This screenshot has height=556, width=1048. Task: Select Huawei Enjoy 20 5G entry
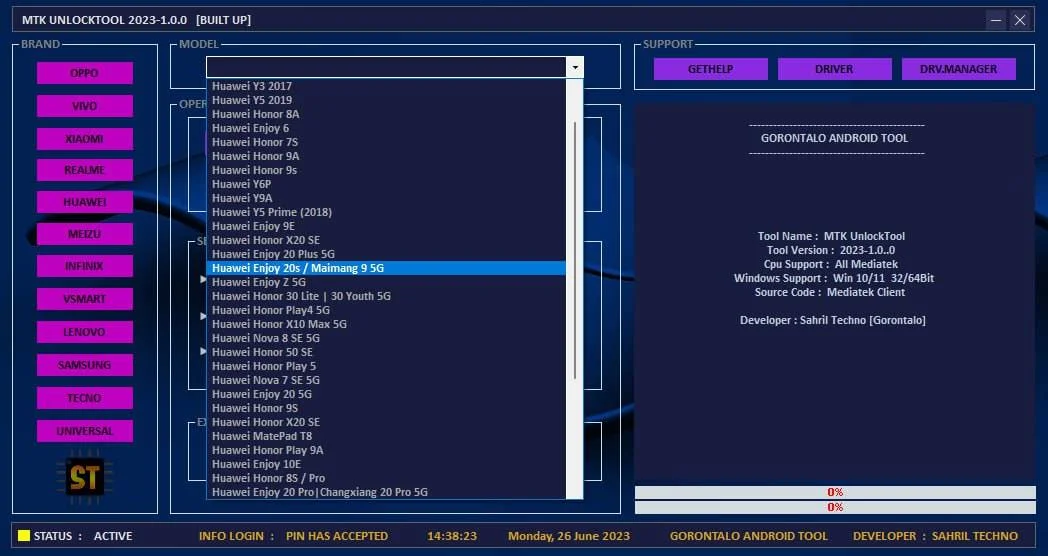386,394
